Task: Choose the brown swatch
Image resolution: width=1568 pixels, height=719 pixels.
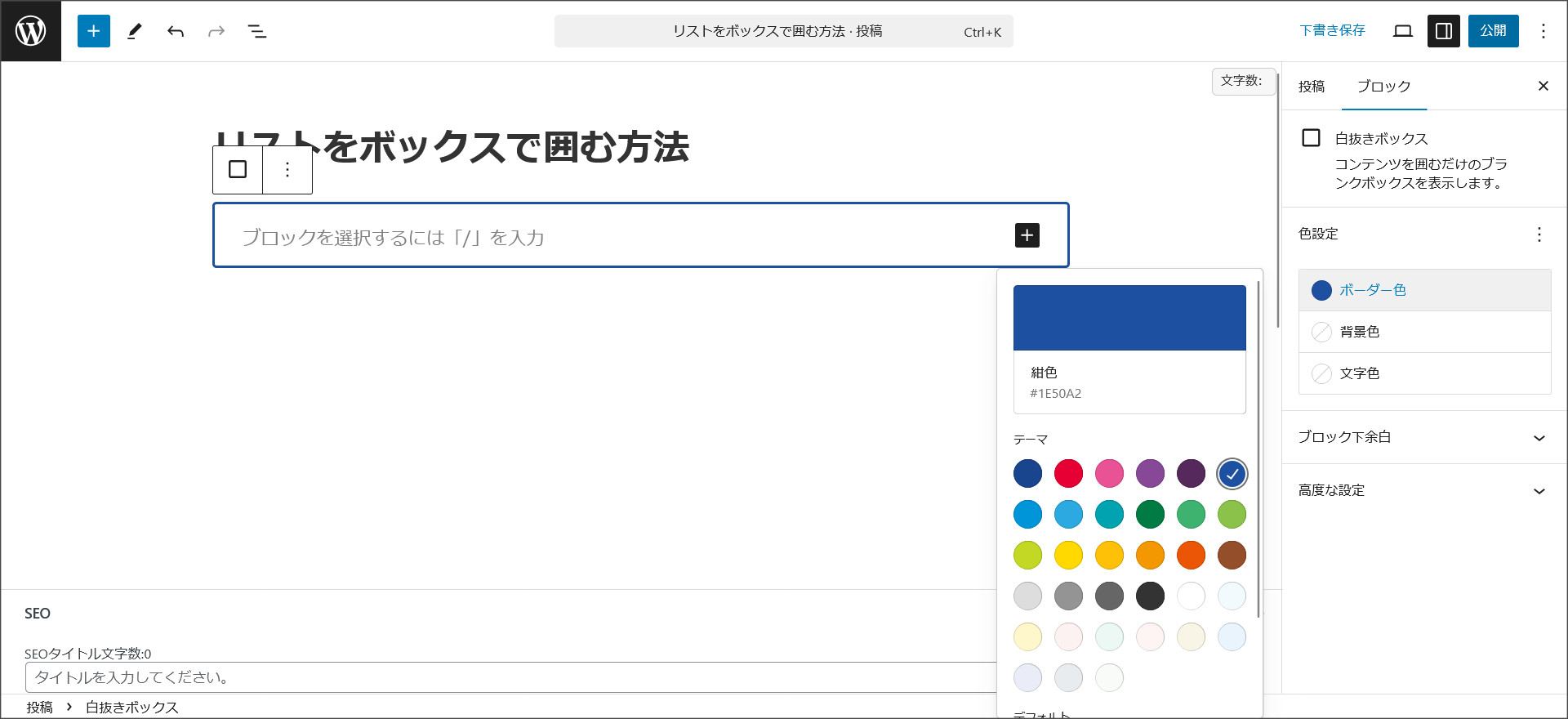Action: click(1232, 555)
